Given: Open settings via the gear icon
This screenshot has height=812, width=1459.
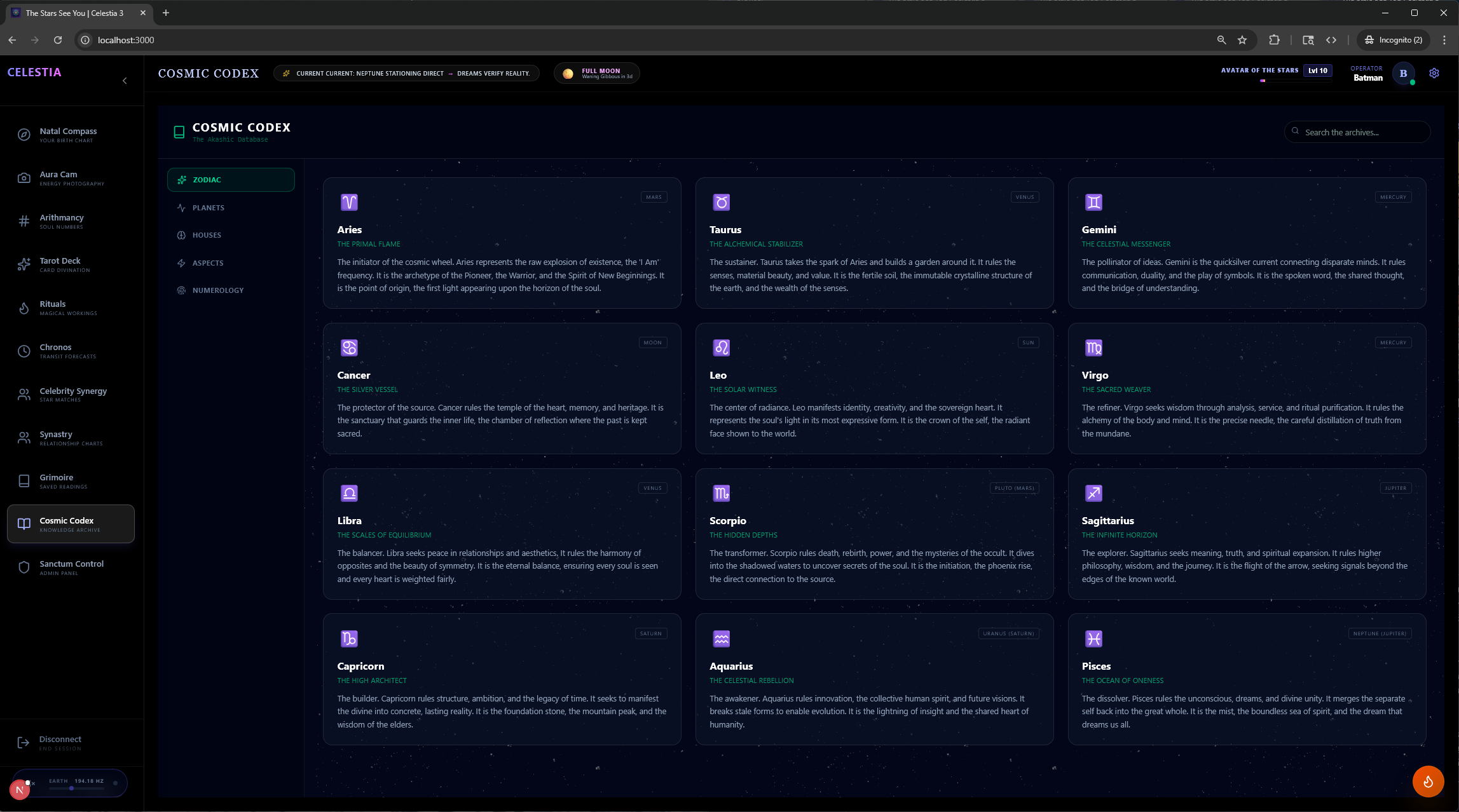Looking at the screenshot, I should click(x=1434, y=73).
